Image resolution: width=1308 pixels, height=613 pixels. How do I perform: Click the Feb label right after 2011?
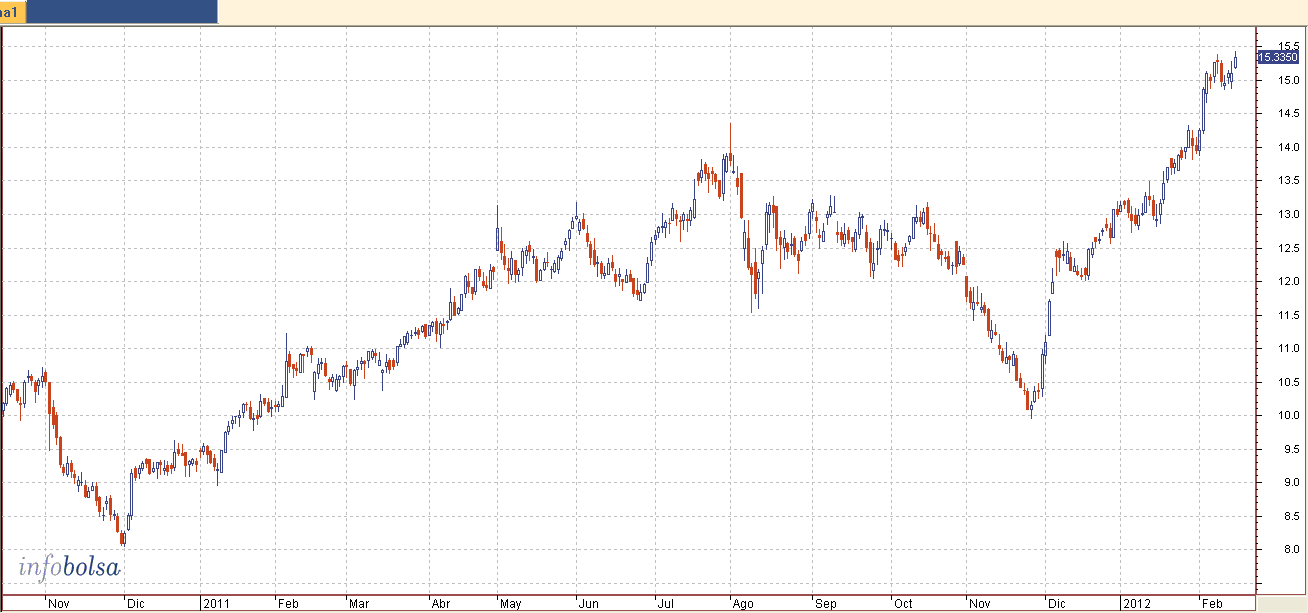coord(289,604)
